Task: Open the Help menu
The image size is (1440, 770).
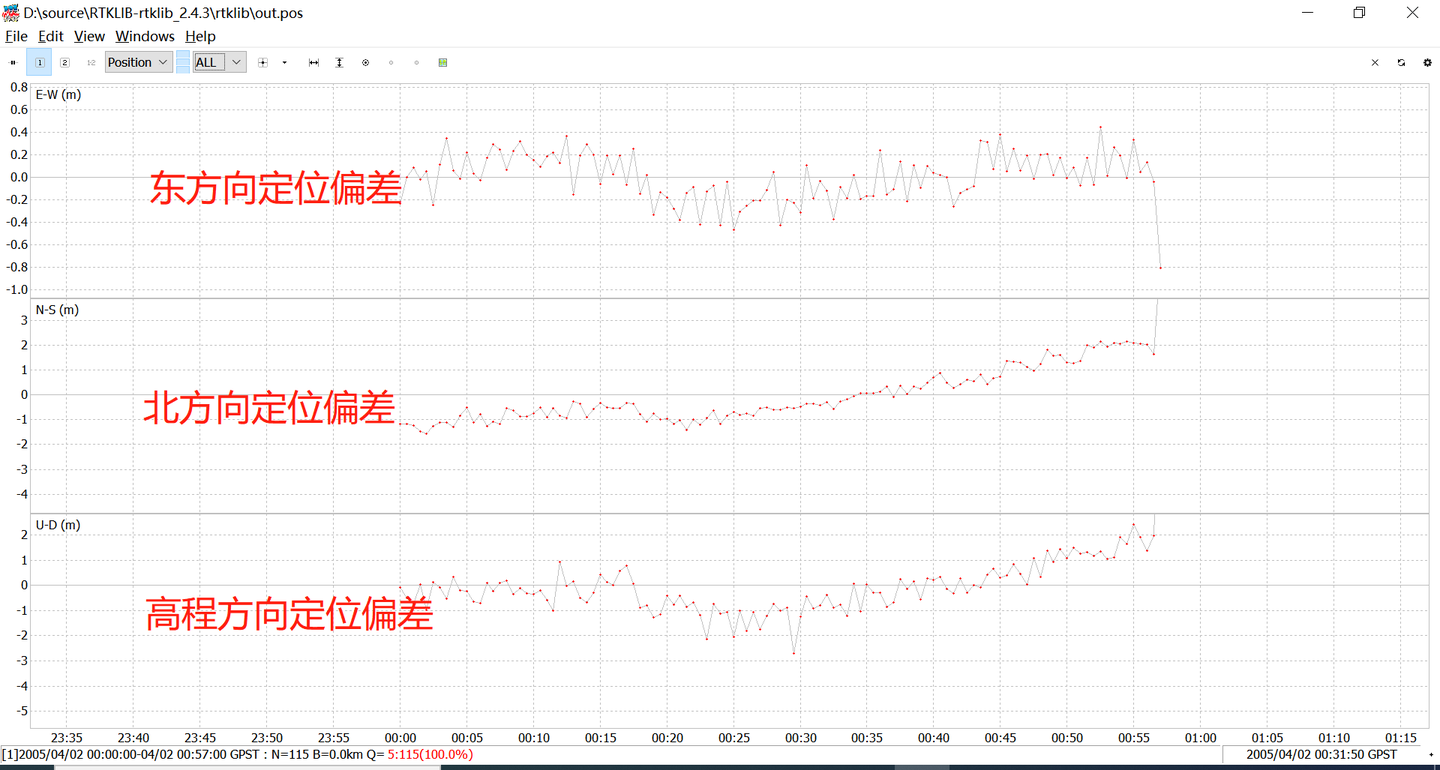Action: click(x=200, y=36)
